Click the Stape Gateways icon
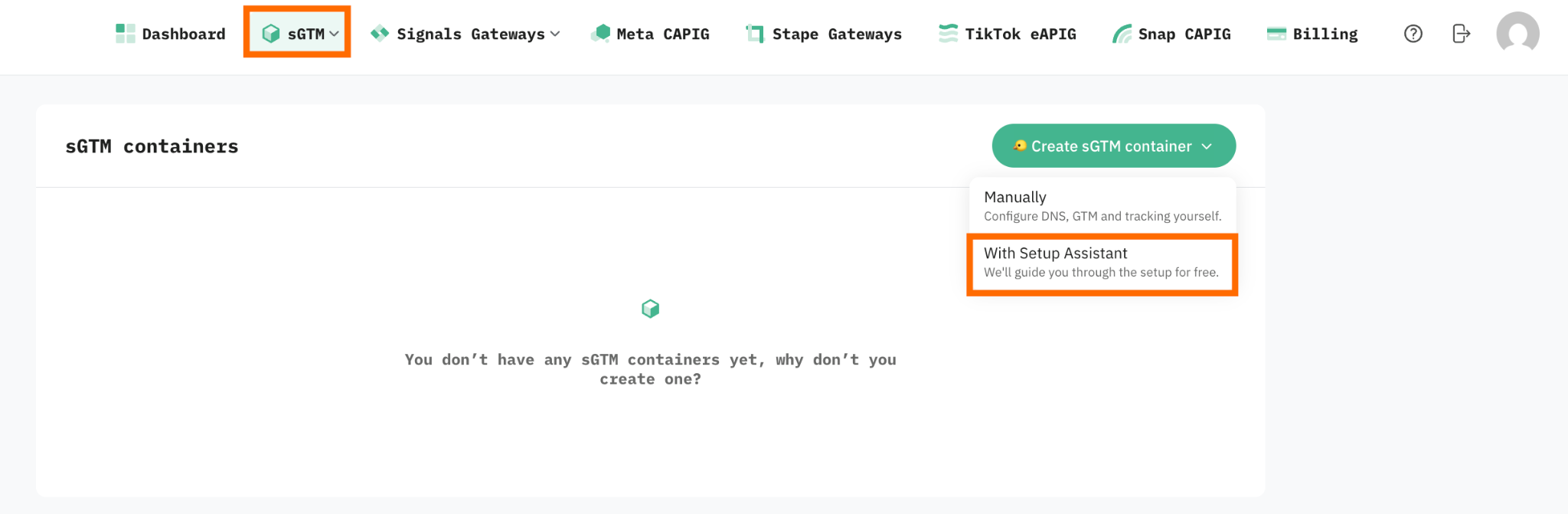The image size is (1568, 514). coord(755,34)
